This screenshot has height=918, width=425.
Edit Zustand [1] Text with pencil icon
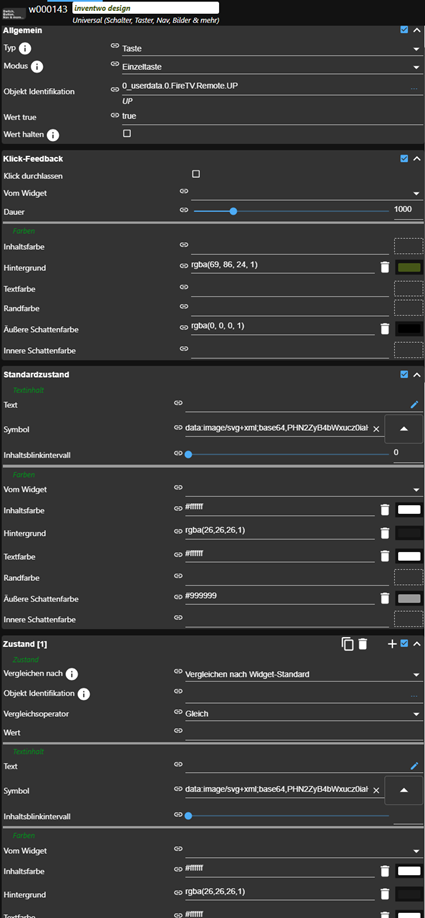click(x=414, y=765)
